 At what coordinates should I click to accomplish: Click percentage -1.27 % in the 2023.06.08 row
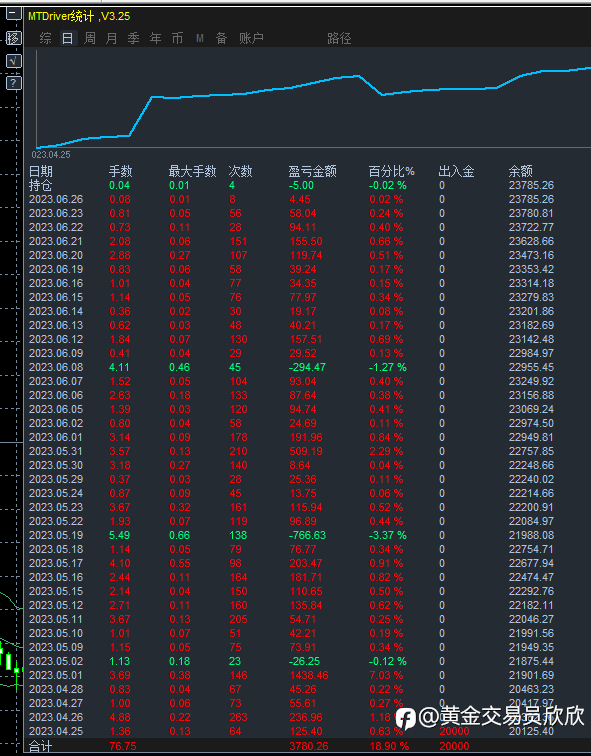388,367
